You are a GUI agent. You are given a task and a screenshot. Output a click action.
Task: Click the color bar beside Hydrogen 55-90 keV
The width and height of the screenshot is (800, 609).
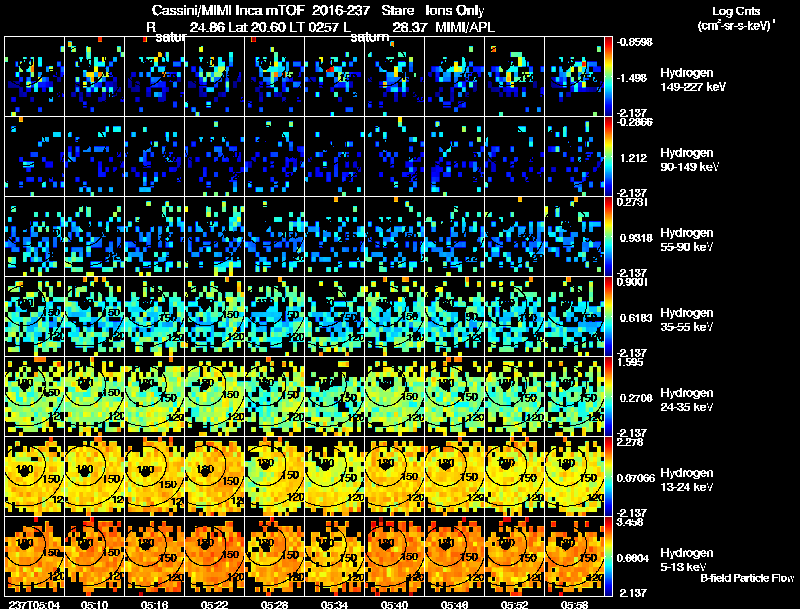(x=608, y=237)
